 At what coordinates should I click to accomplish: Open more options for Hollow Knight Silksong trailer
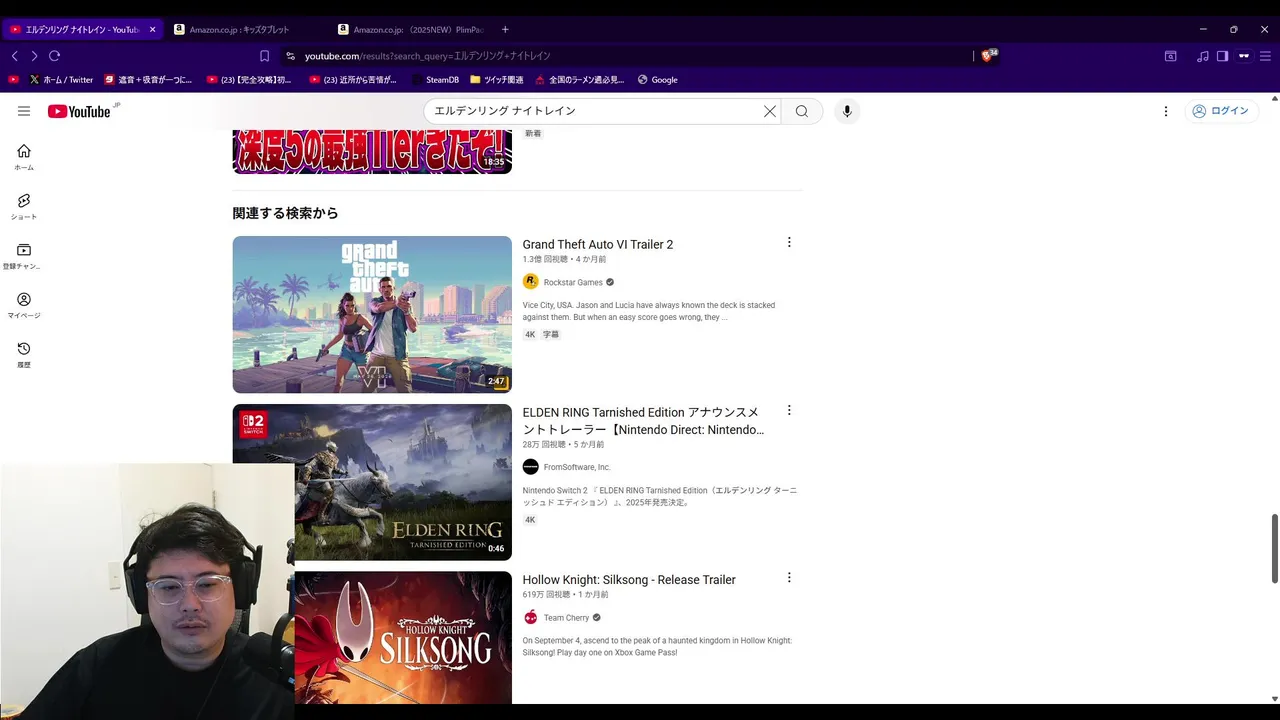(x=789, y=577)
